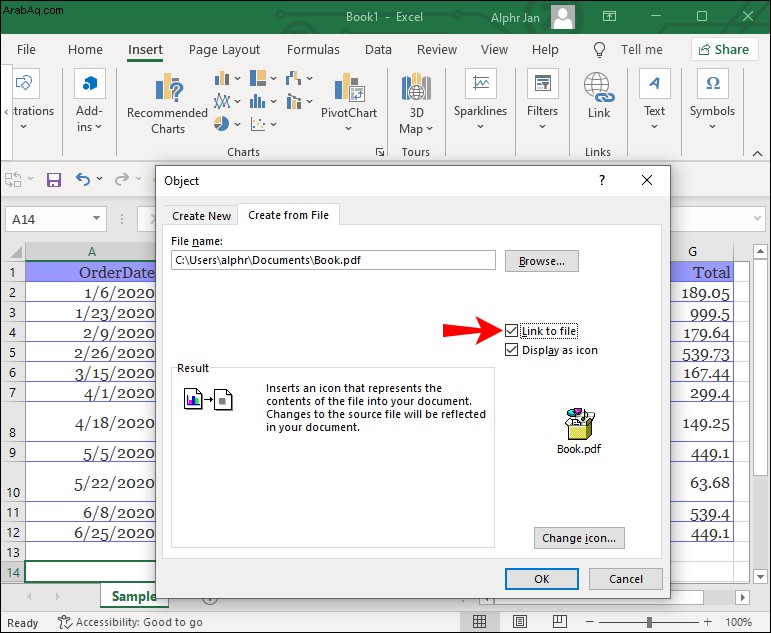This screenshot has height=633, width=771.
Task: Open the PivotChart tool
Action: pos(349,102)
